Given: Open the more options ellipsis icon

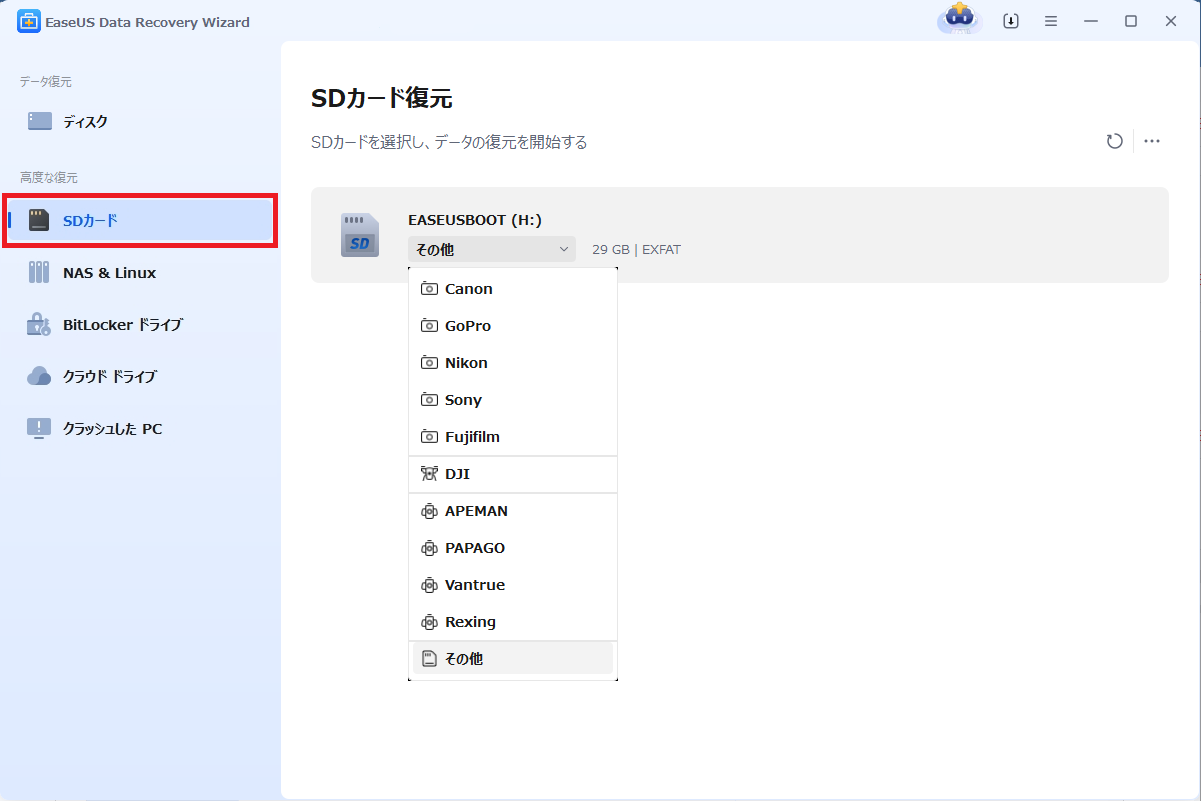Looking at the screenshot, I should [1152, 141].
